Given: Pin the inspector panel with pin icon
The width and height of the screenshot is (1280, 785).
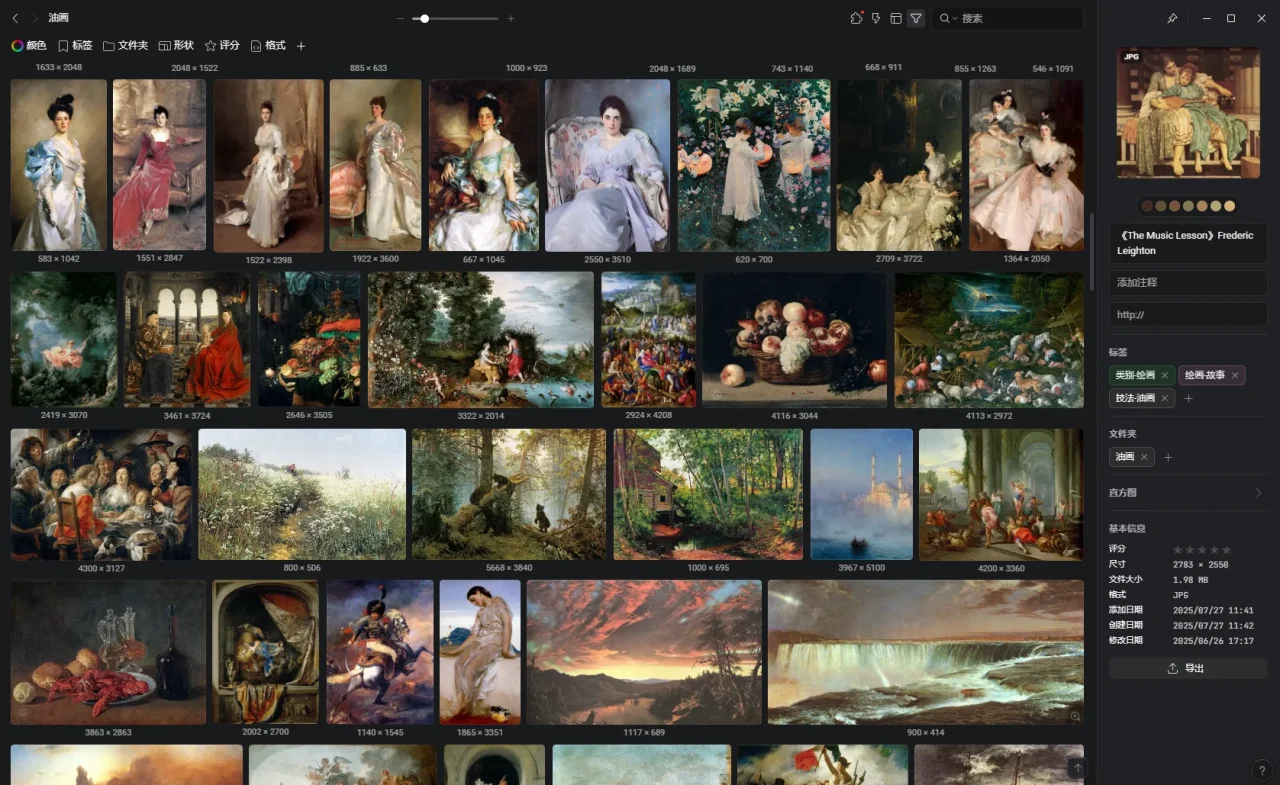Looking at the screenshot, I should pos(1172,18).
